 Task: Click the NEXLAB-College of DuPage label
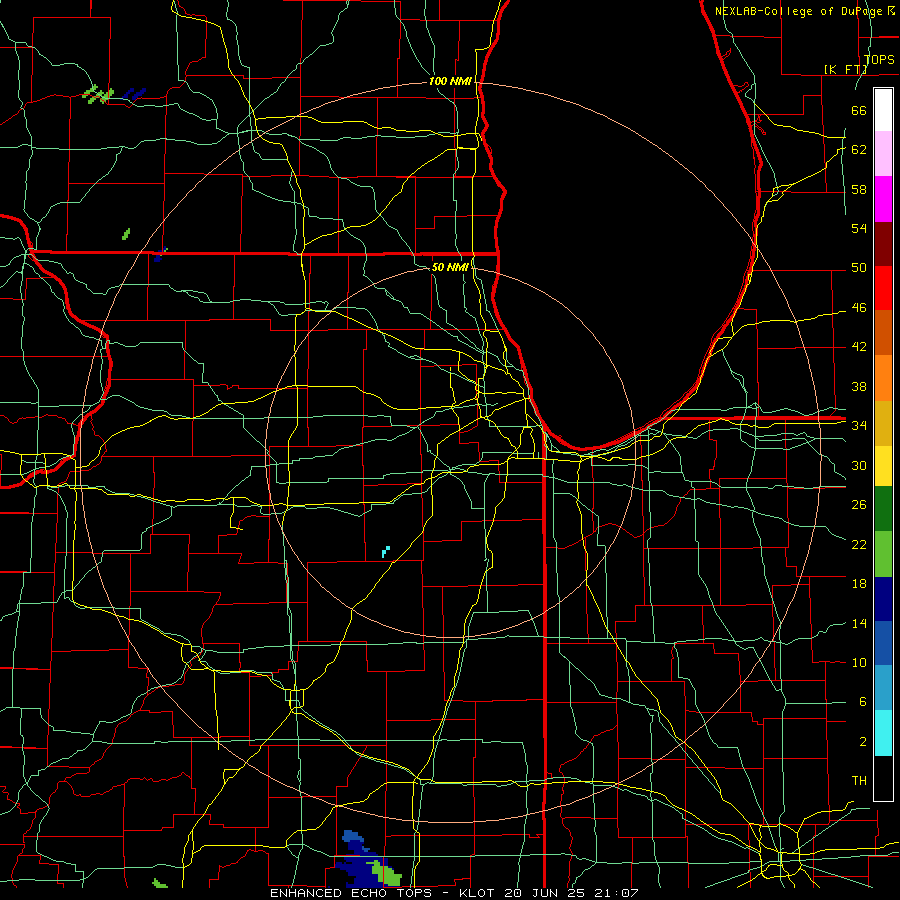[800, 11]
